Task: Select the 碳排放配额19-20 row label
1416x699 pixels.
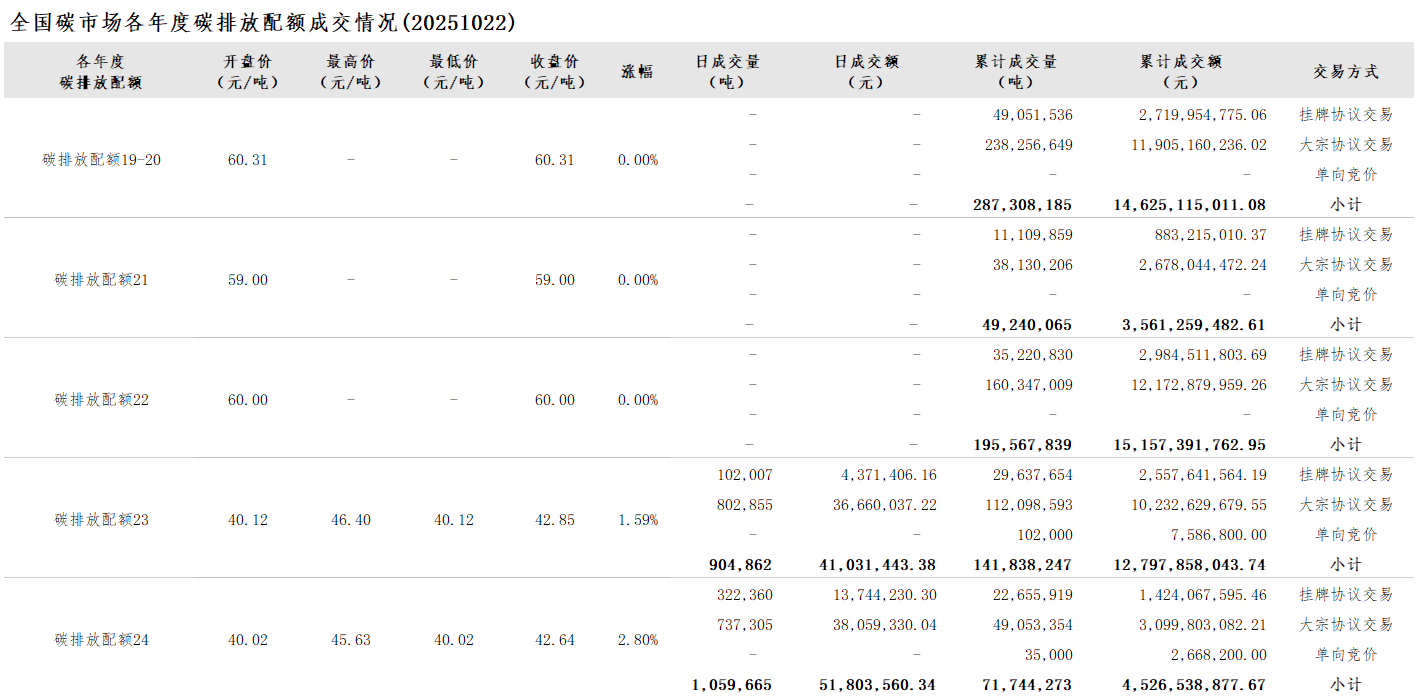Action: [x=102, y=160]
